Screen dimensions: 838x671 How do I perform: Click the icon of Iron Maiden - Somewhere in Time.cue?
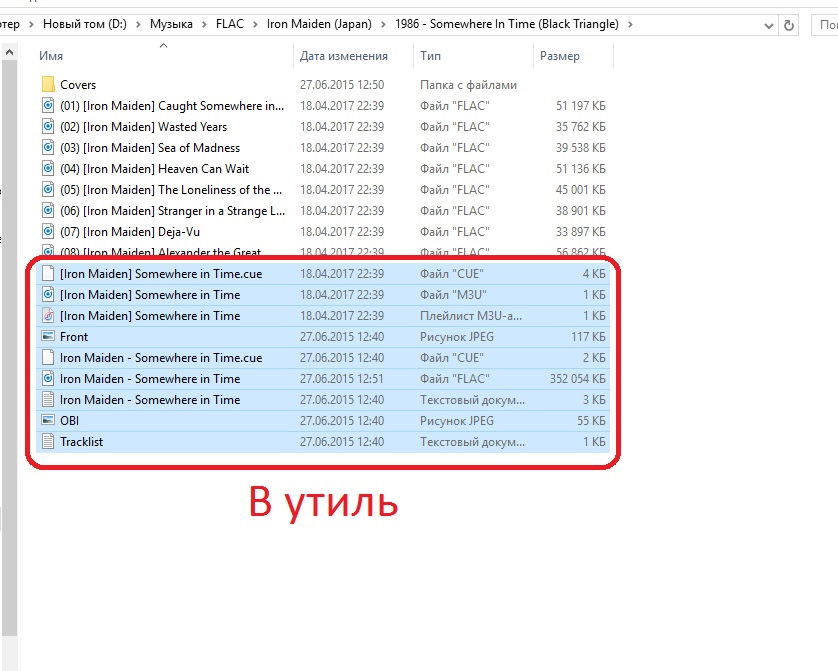pos(48,357)
